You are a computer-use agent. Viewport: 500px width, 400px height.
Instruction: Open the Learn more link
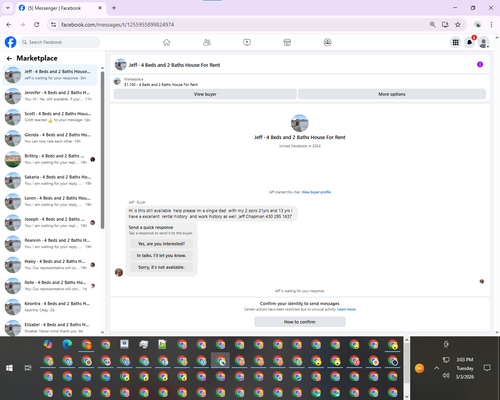(x=346, y=309)
